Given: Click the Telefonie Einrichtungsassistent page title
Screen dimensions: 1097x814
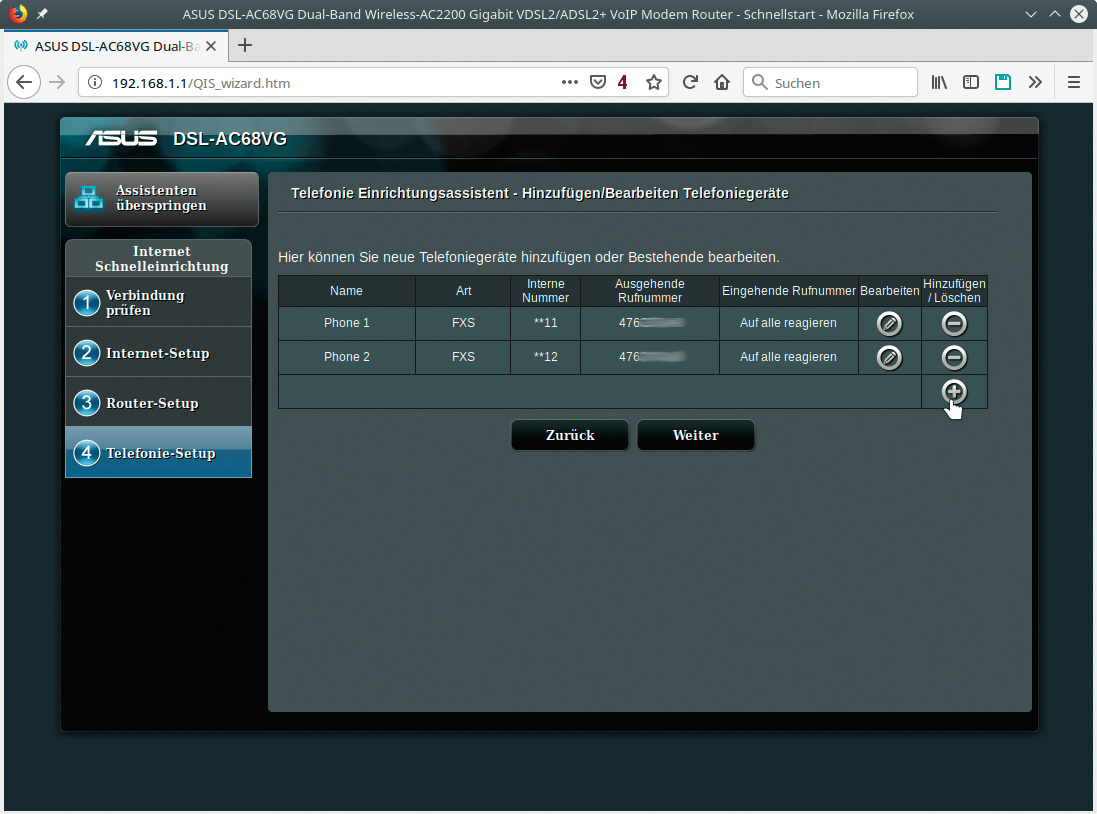Looking at the screenshot, I should point(539,193).
